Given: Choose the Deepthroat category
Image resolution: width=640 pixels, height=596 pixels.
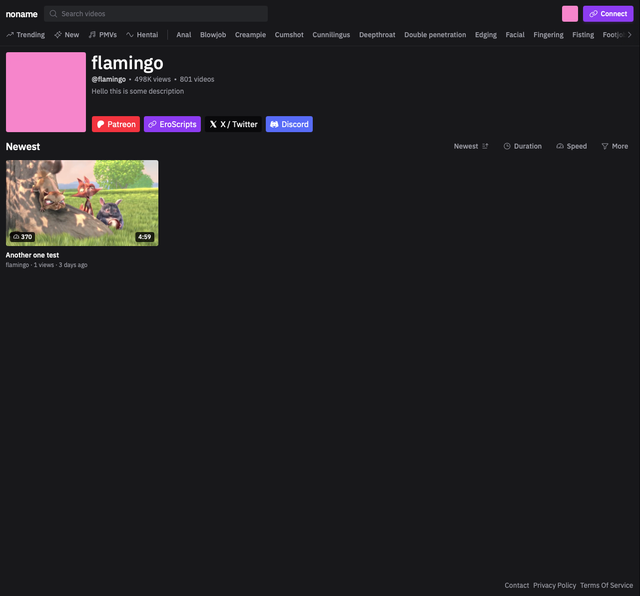Looking at the screenshot, I should coord(377,35).
